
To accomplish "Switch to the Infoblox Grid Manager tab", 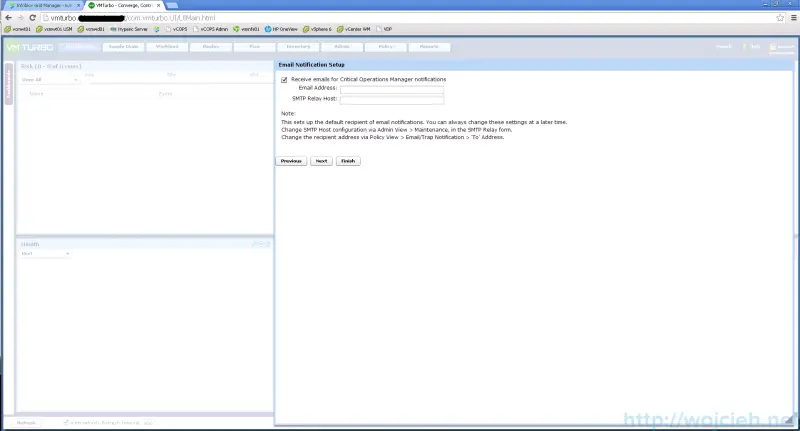I will coord(43,6).
